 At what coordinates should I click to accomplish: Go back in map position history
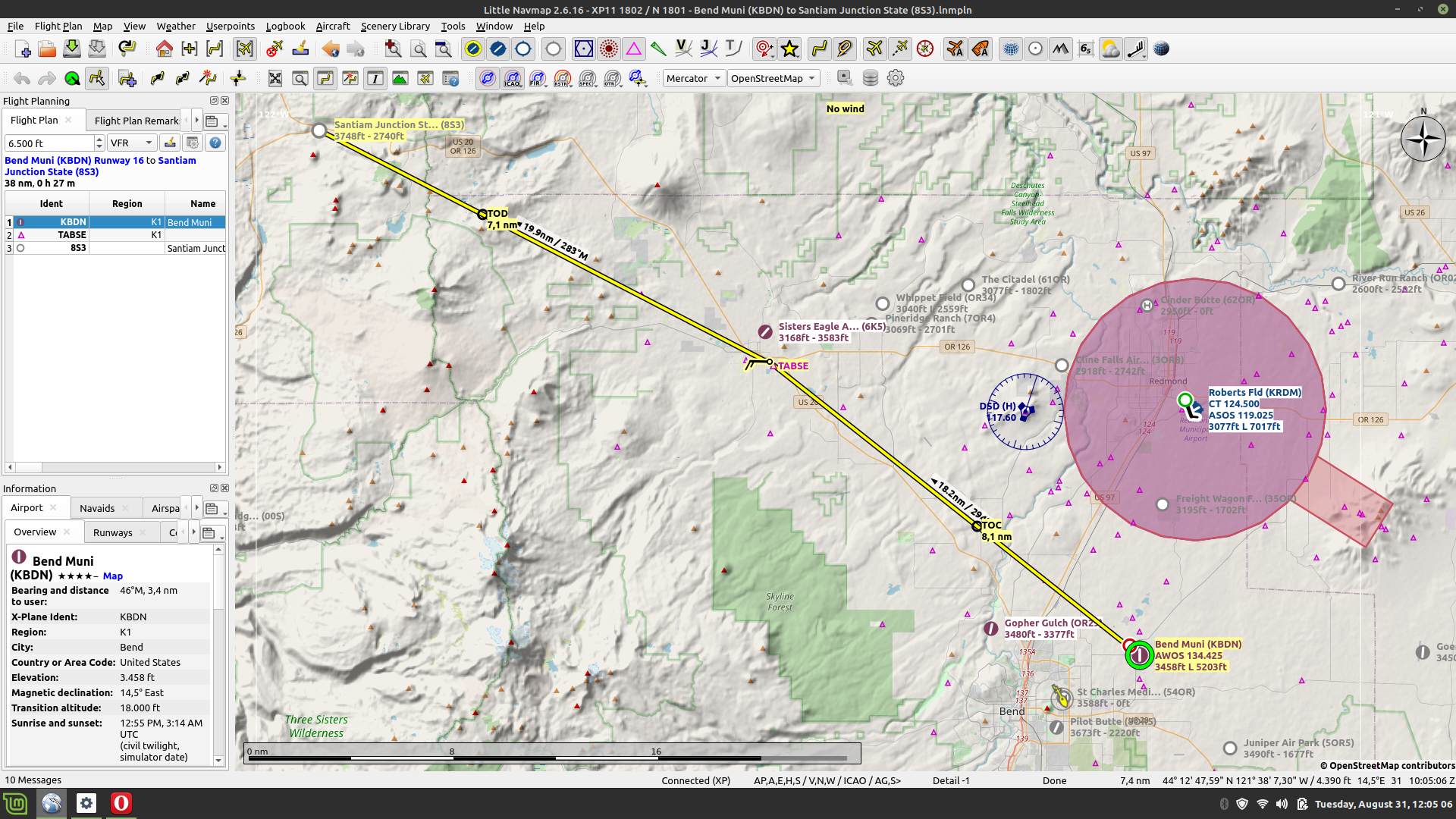331,49
